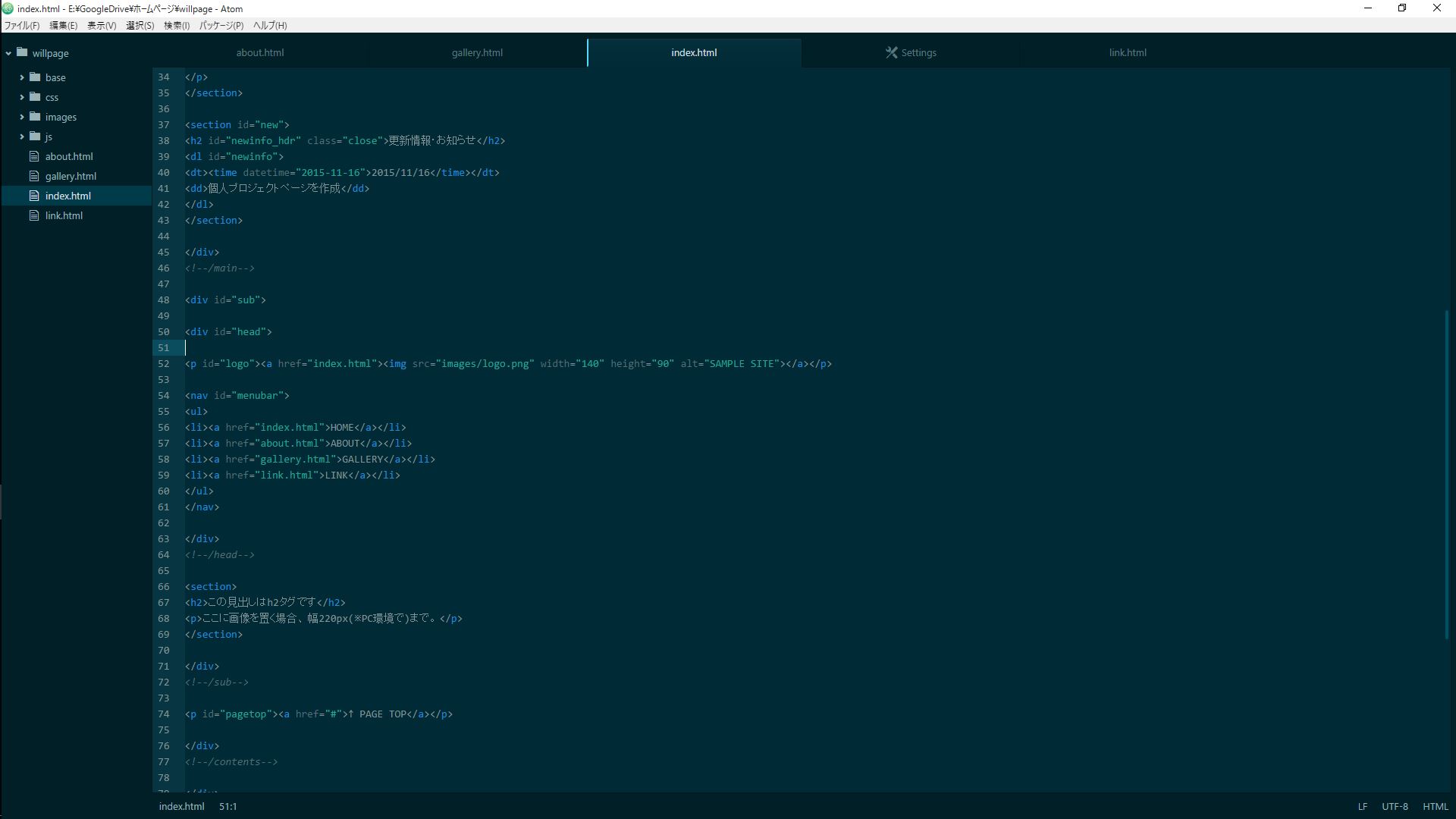This screenshot has width=1456, height=819.
Task: Open ファイル menu
Action: pyautogui.click(x=20, y=25)
